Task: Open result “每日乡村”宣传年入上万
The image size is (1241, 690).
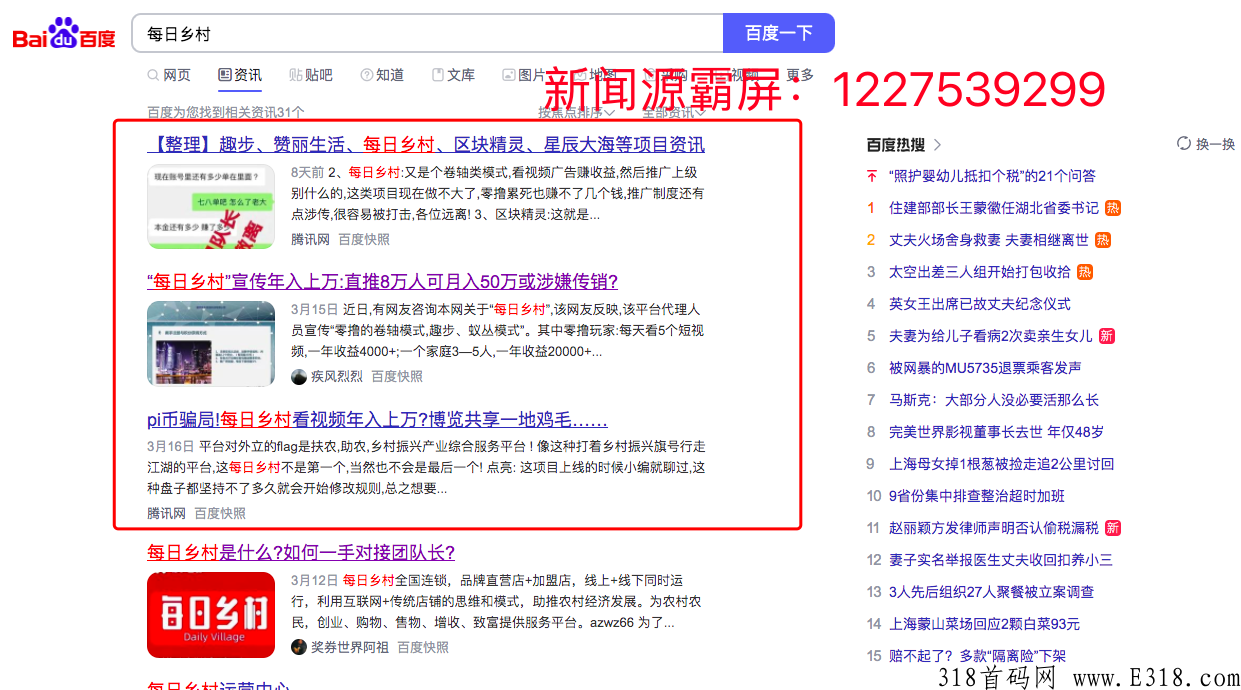Action: [382, 281]
